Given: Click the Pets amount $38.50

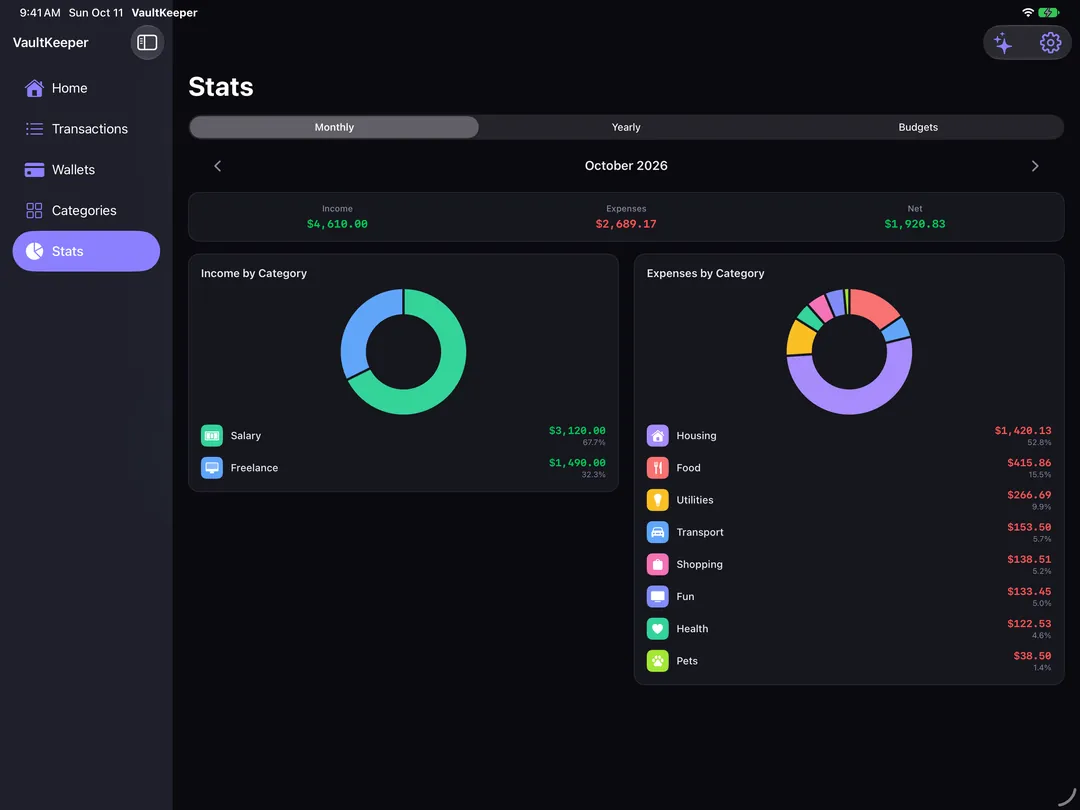Looking at the screenshot, I should tap(1032, 656).
